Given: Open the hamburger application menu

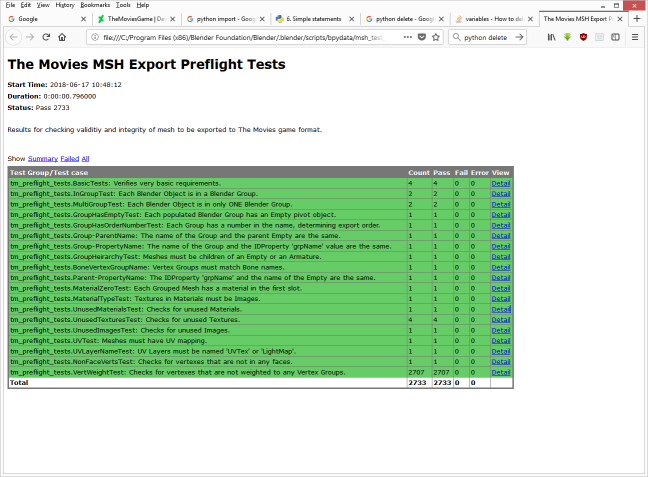Looking at the screenshot, I should 635,37.
